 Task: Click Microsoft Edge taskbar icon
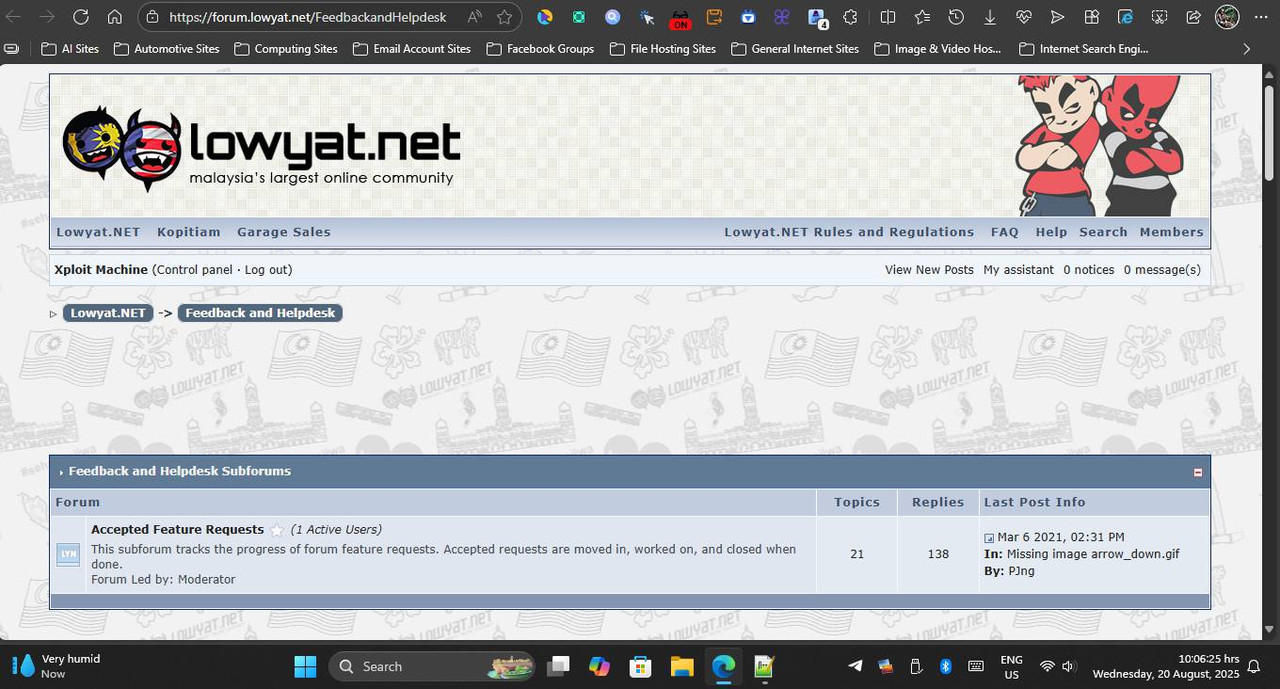pos(723,666)
